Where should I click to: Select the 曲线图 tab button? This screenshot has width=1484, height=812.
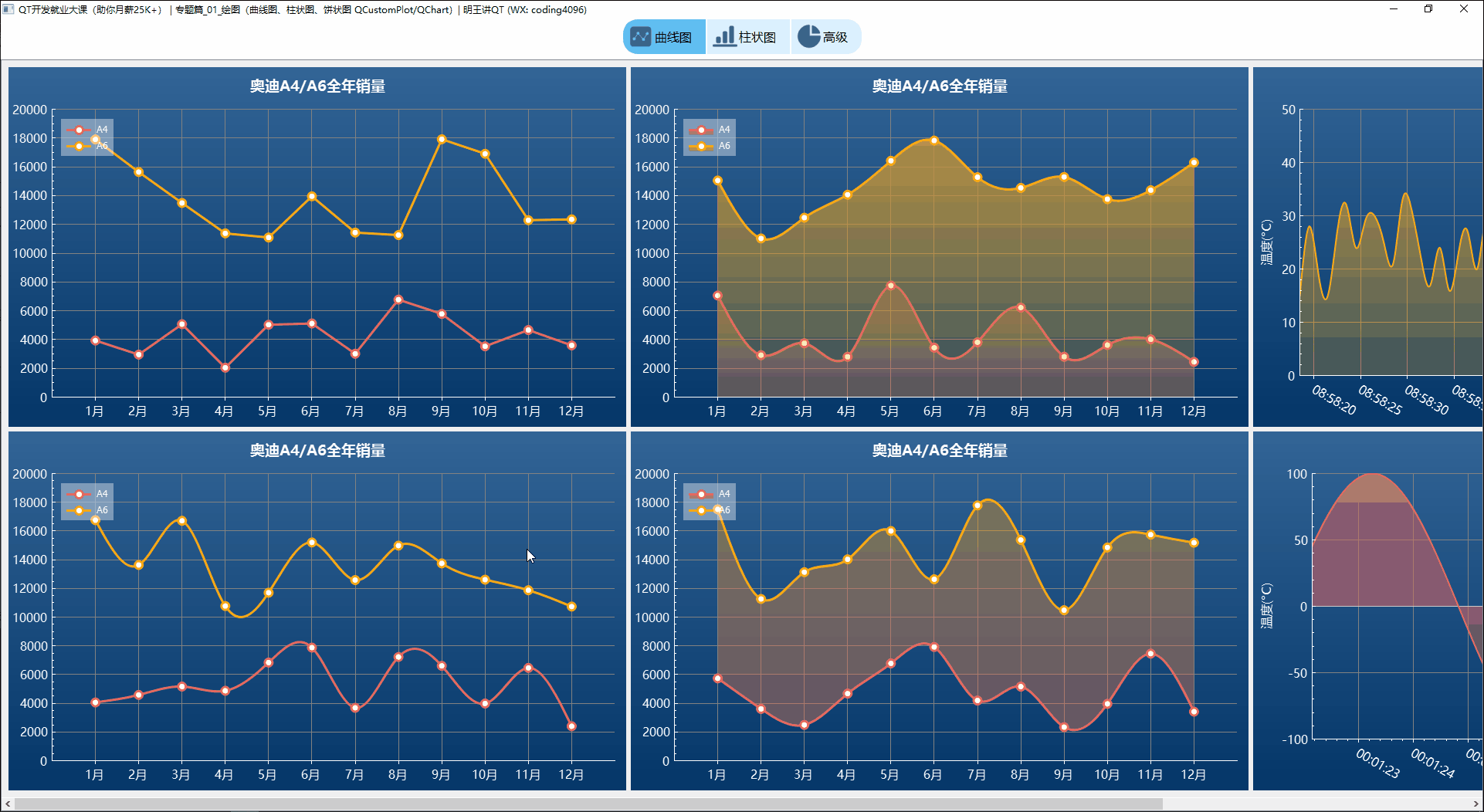pyautogui.click(x=663, y=36)
